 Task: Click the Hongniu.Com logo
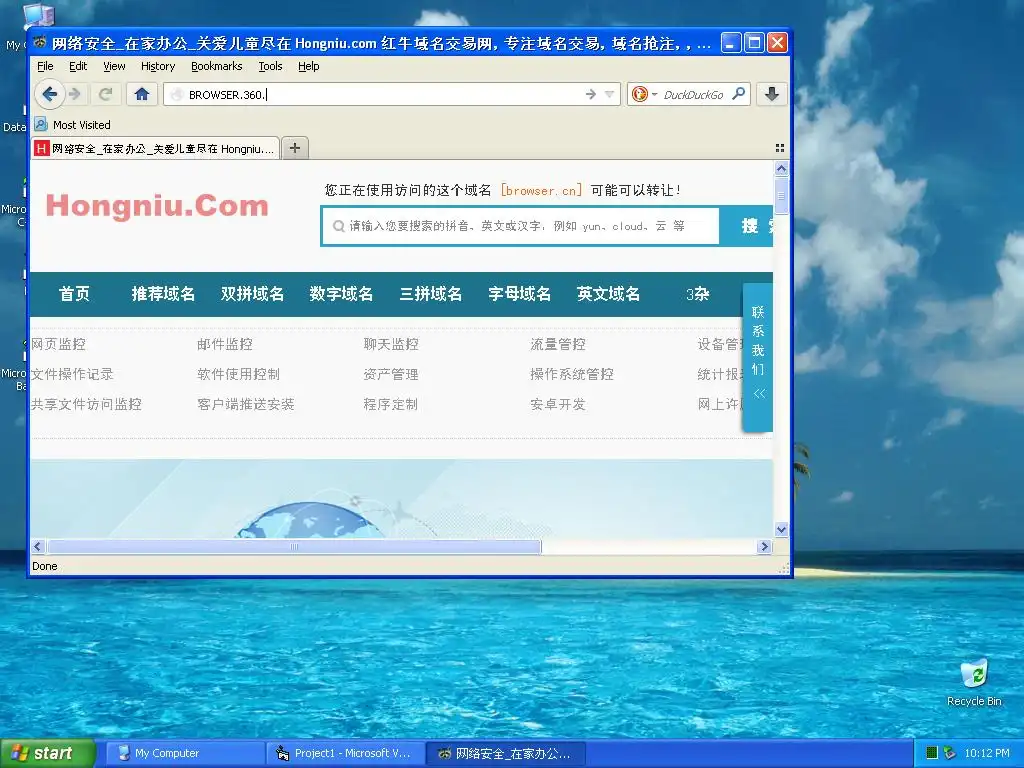pyautogui.click(x=157, y=206)
